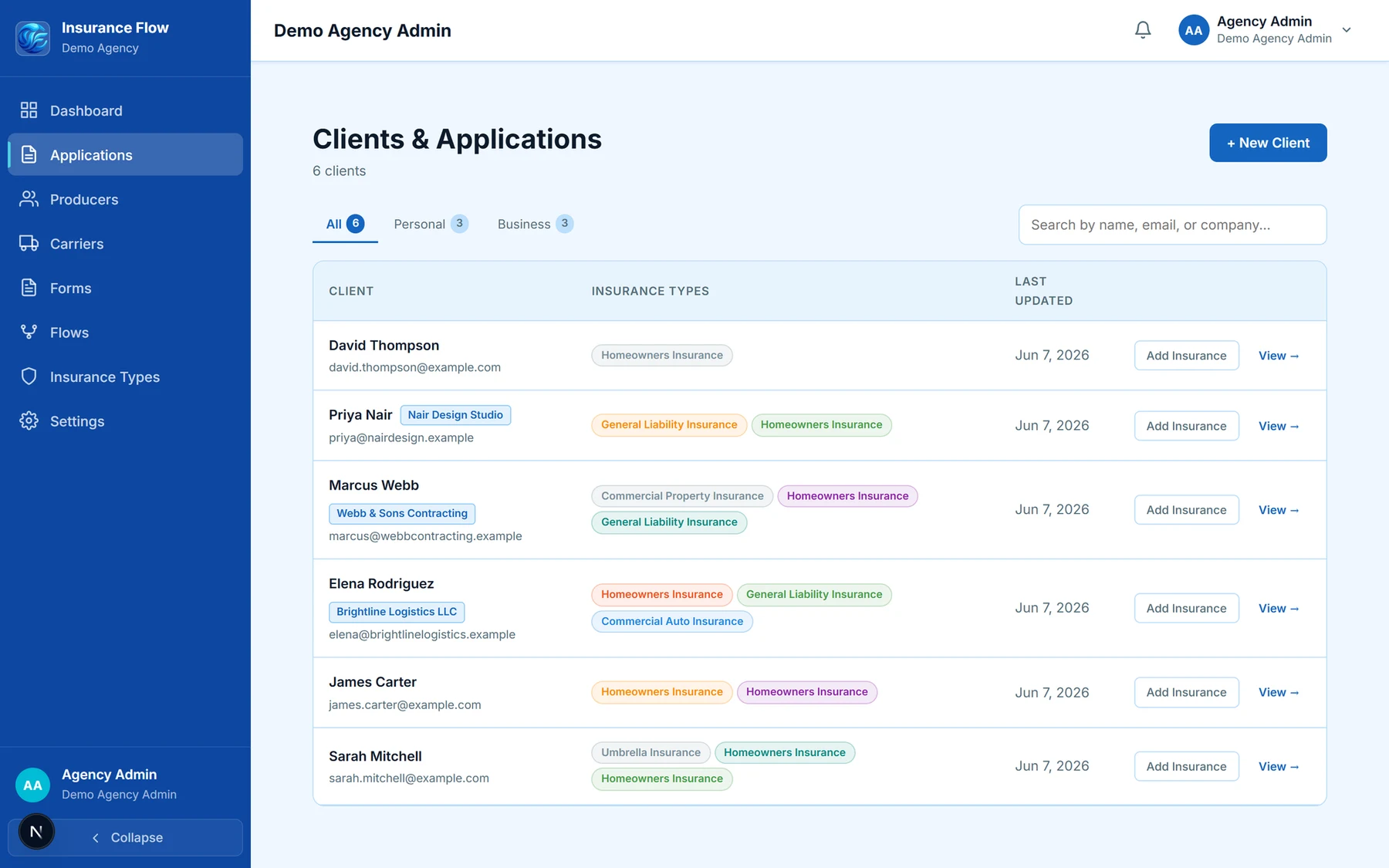The width and height of the screenshot is (1389, 868).
Task: View David Thompson's record
Action: [x=1279, y=356]
